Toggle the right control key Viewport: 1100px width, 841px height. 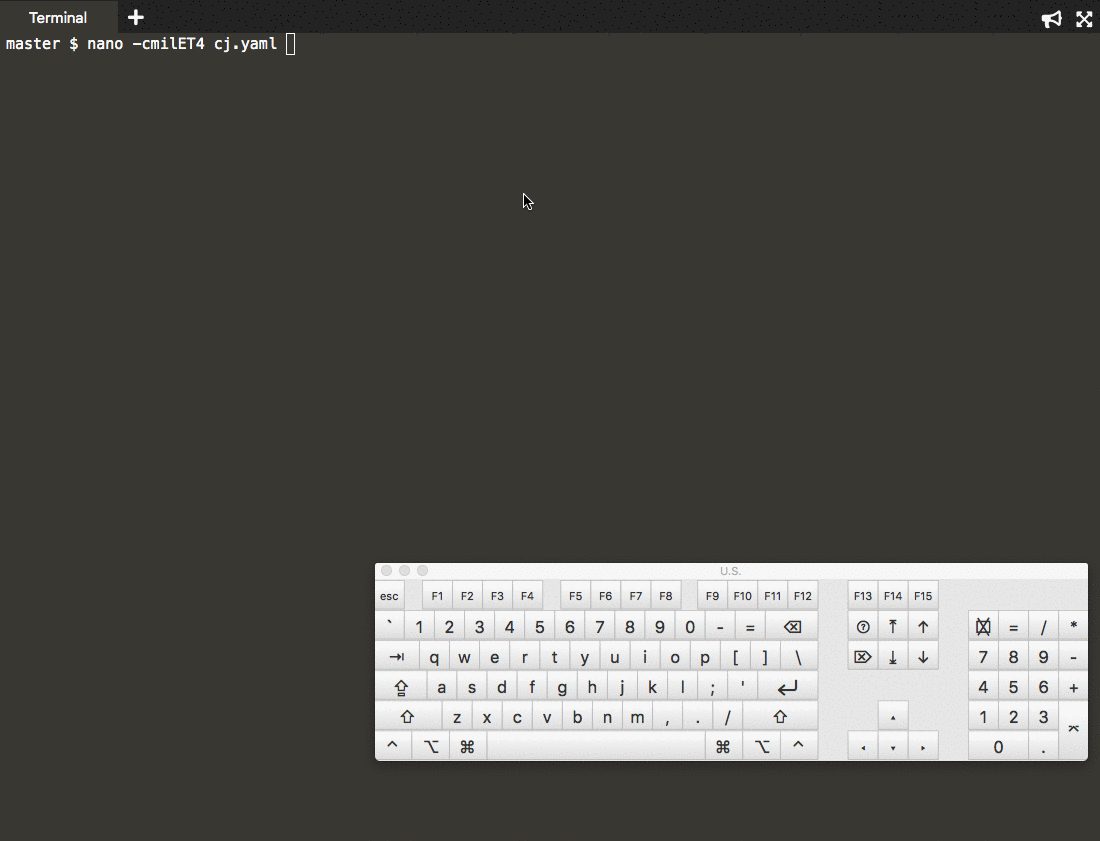click(x=798, y=747)
